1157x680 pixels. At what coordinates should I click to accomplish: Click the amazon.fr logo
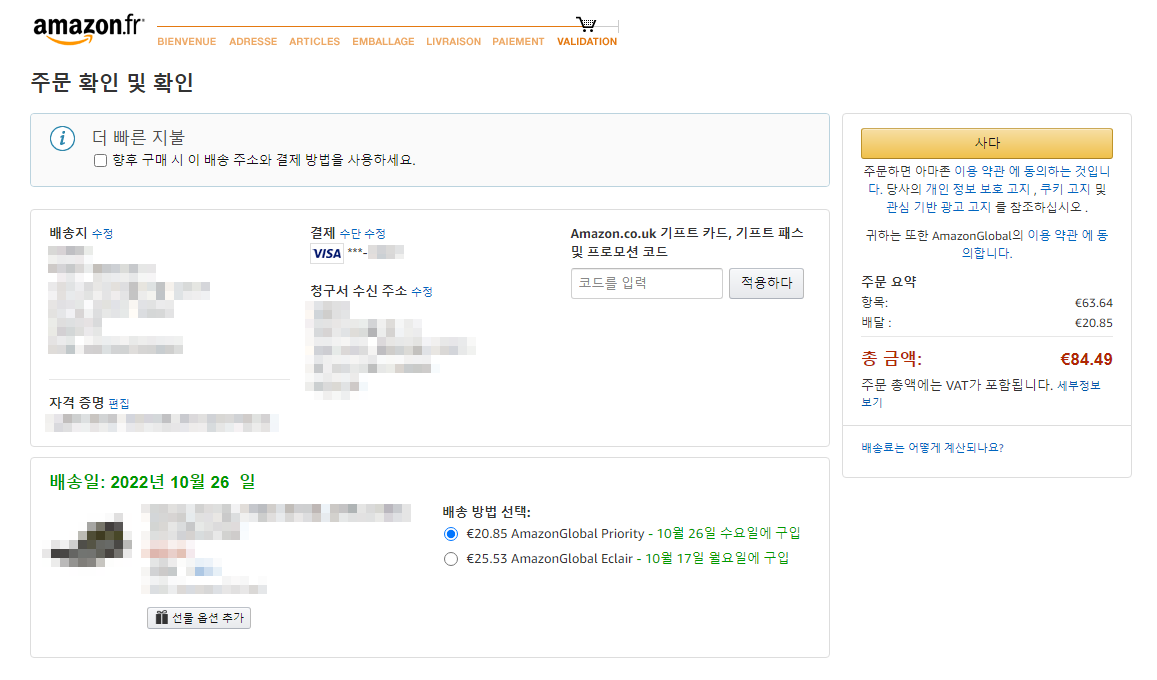[89, 29]
